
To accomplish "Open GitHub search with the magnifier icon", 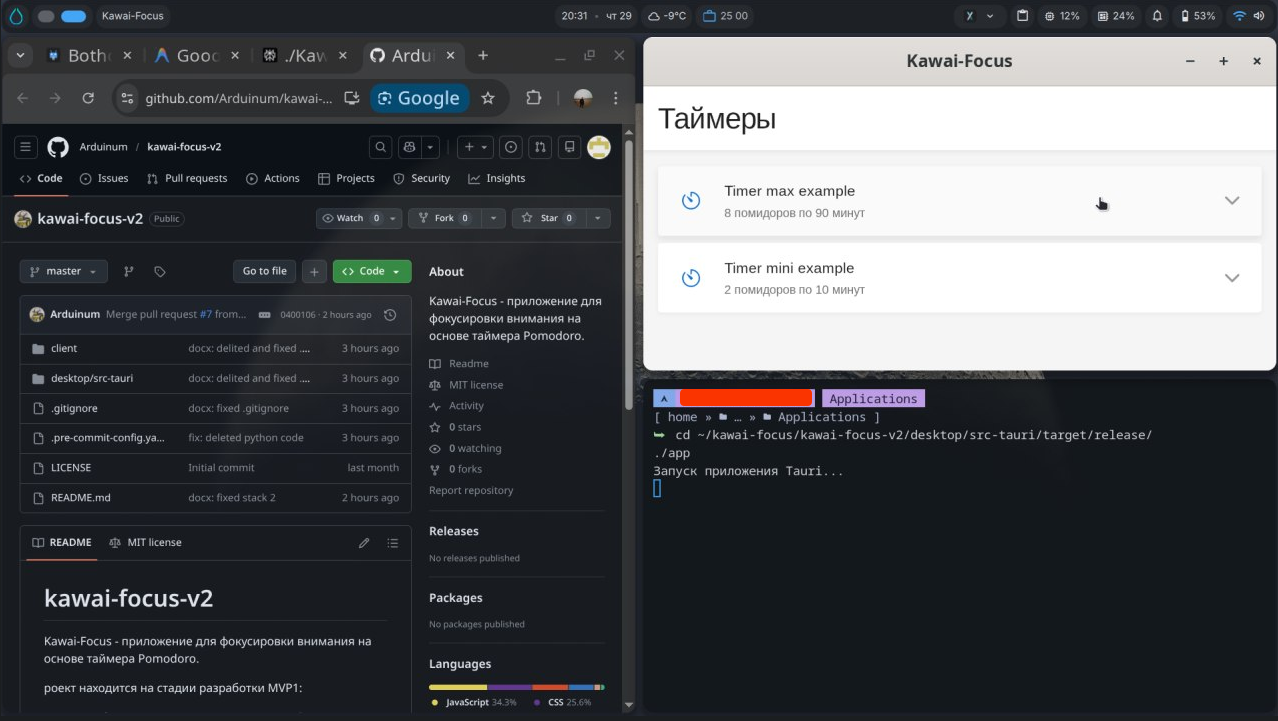I will 380,147.
